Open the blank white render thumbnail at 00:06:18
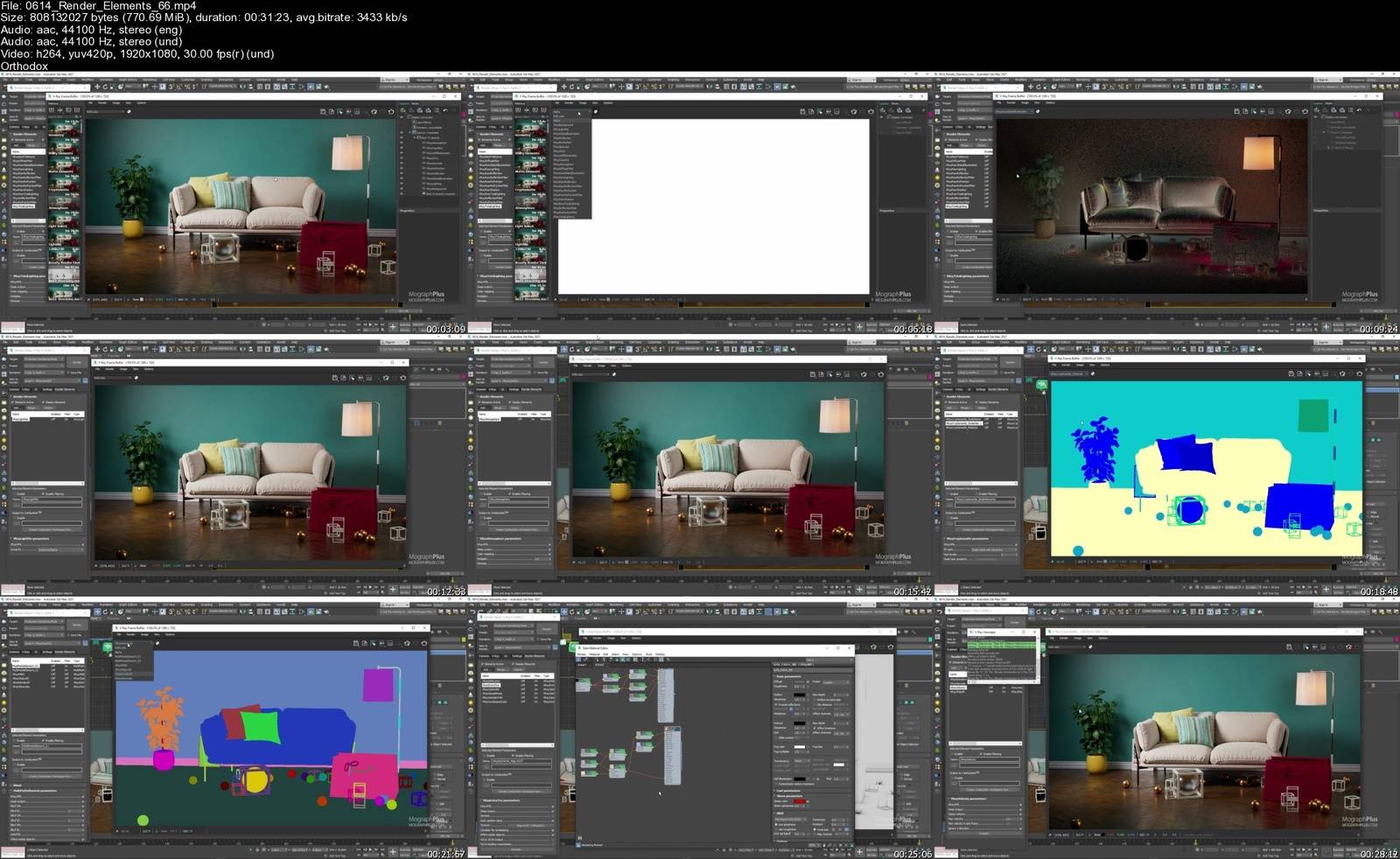 [x=700, y=204]
